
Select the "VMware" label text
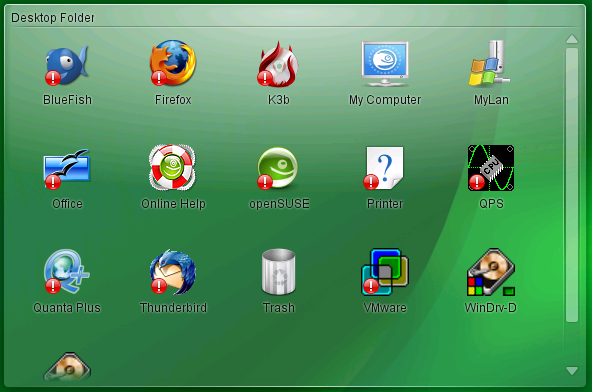[385, 308]
